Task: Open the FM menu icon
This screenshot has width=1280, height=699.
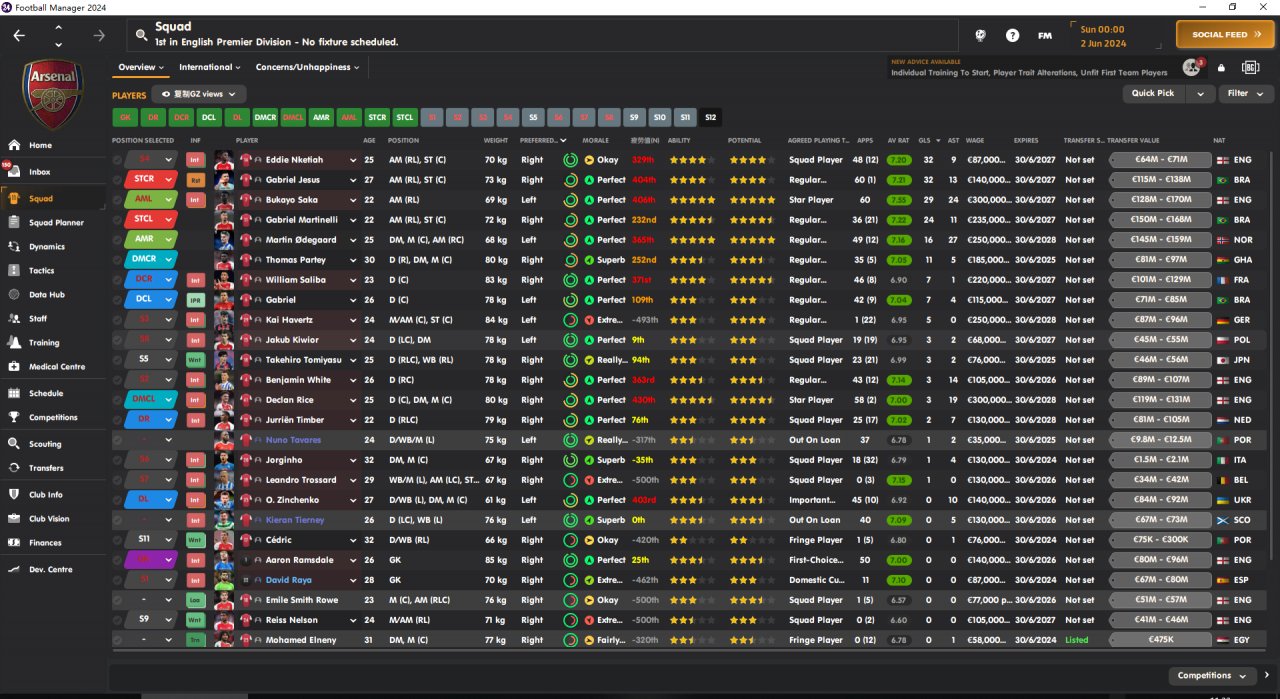Action: (1045, 35)
